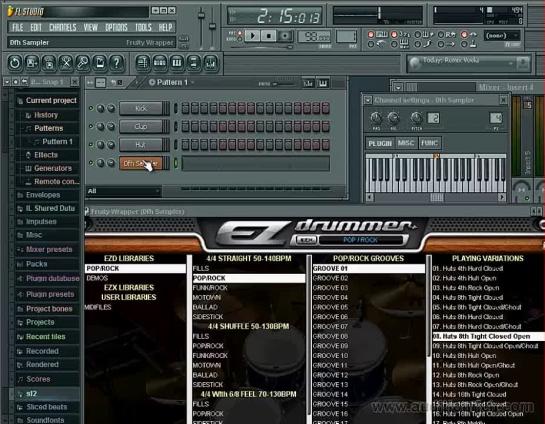
Task: Click the Channel settings keyboard scrollbar
Action: (x=436, y=197)
